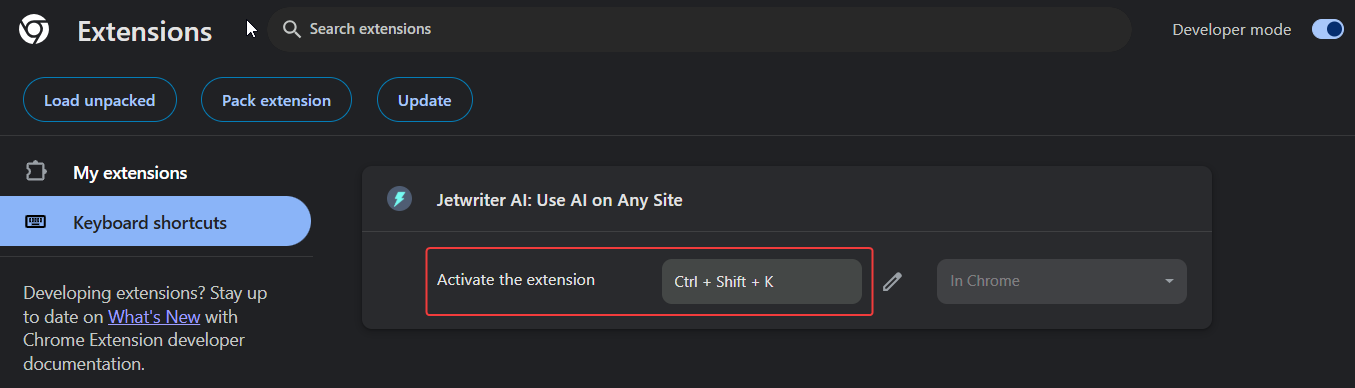Click the dropdown arrow beside In Chrome
The image size is (1355, 388).
(x=1169, y=281)
